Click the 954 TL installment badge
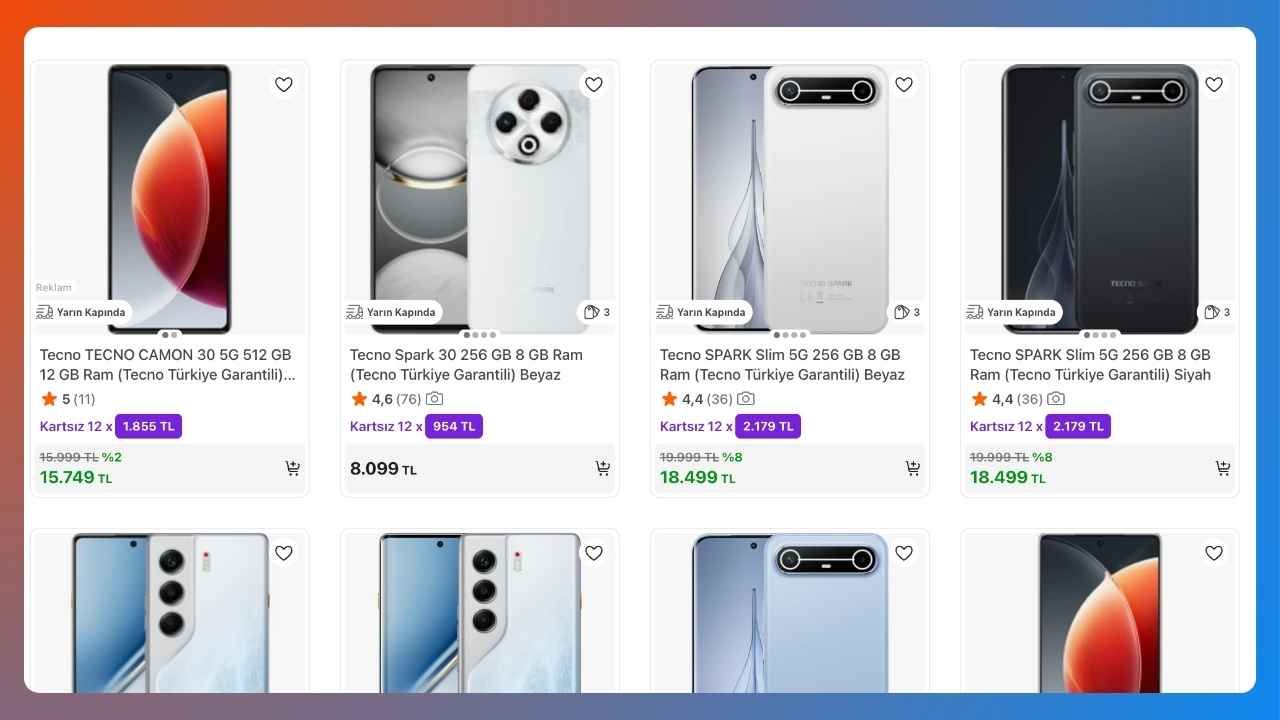The image size is (1280, 720). click(x=454, y=426)
